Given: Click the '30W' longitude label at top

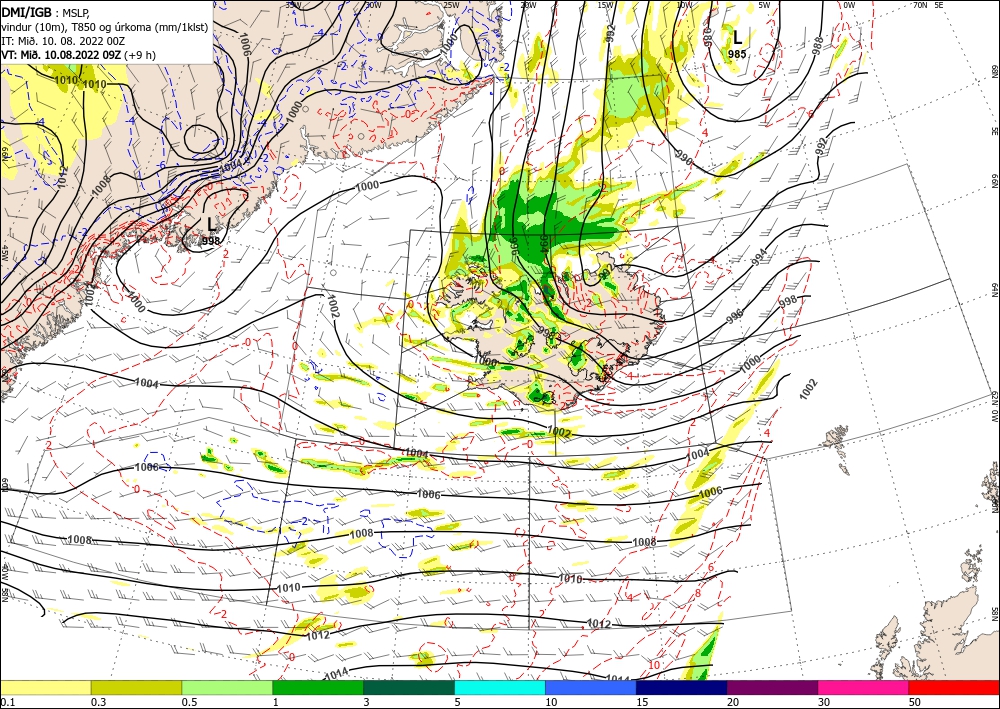Looking at the screenshot, I should 374,5.
